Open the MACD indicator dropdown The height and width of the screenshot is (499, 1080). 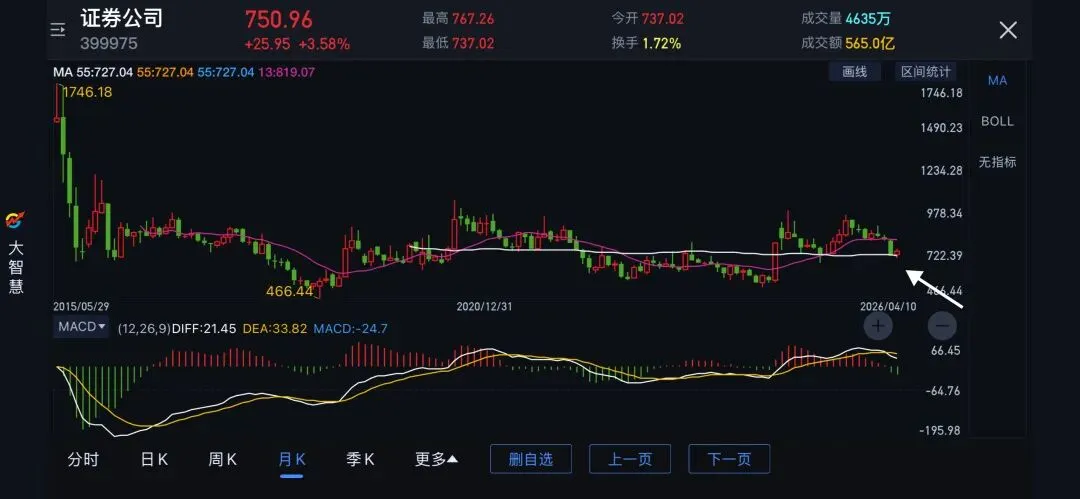[81, 327]
